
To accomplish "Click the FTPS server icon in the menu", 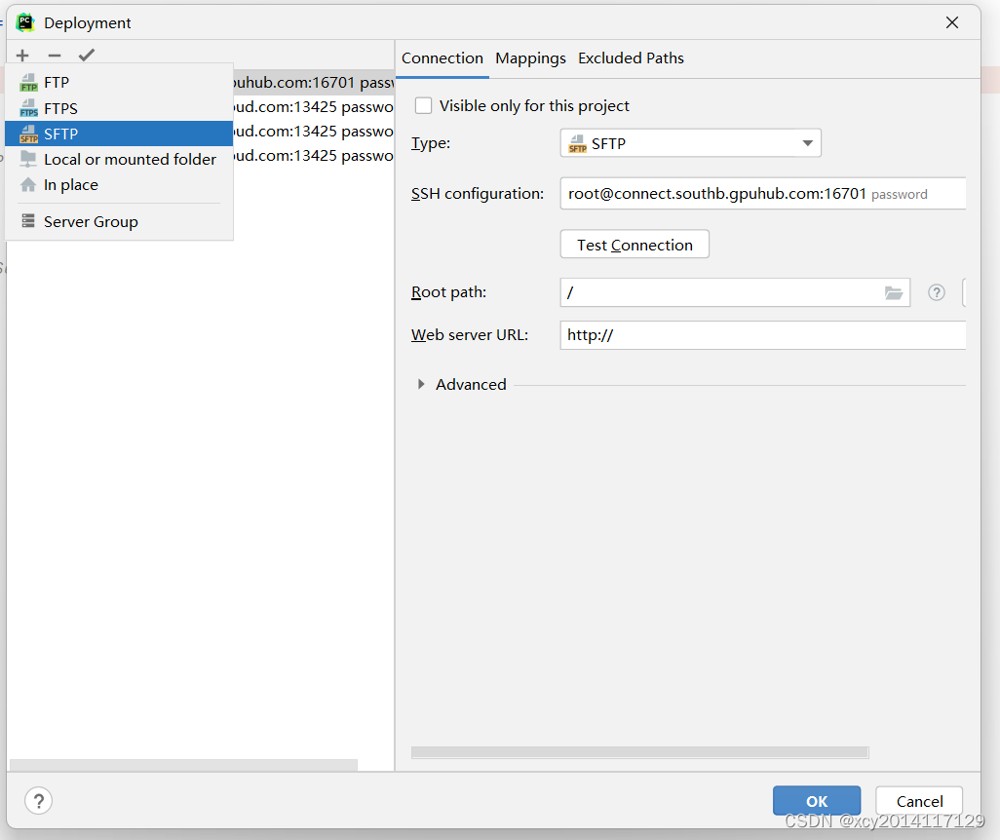I will click(29, 108).
